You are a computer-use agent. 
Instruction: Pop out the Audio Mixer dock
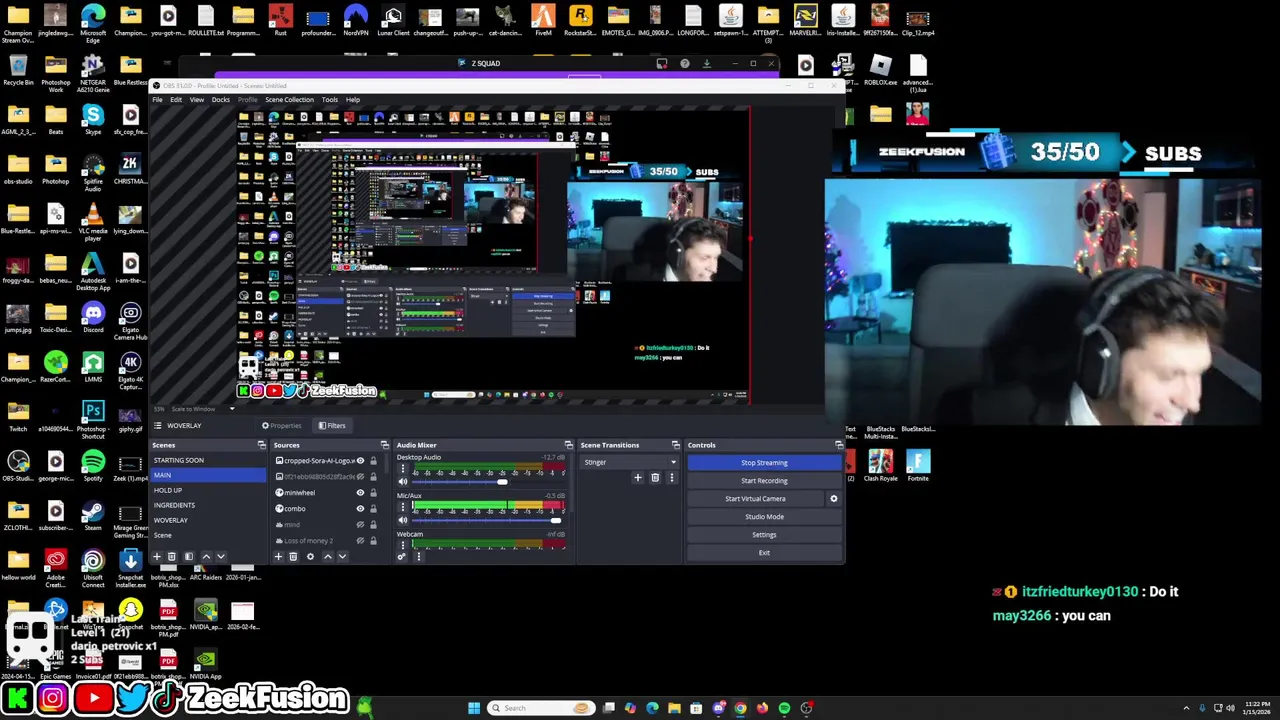569,445
